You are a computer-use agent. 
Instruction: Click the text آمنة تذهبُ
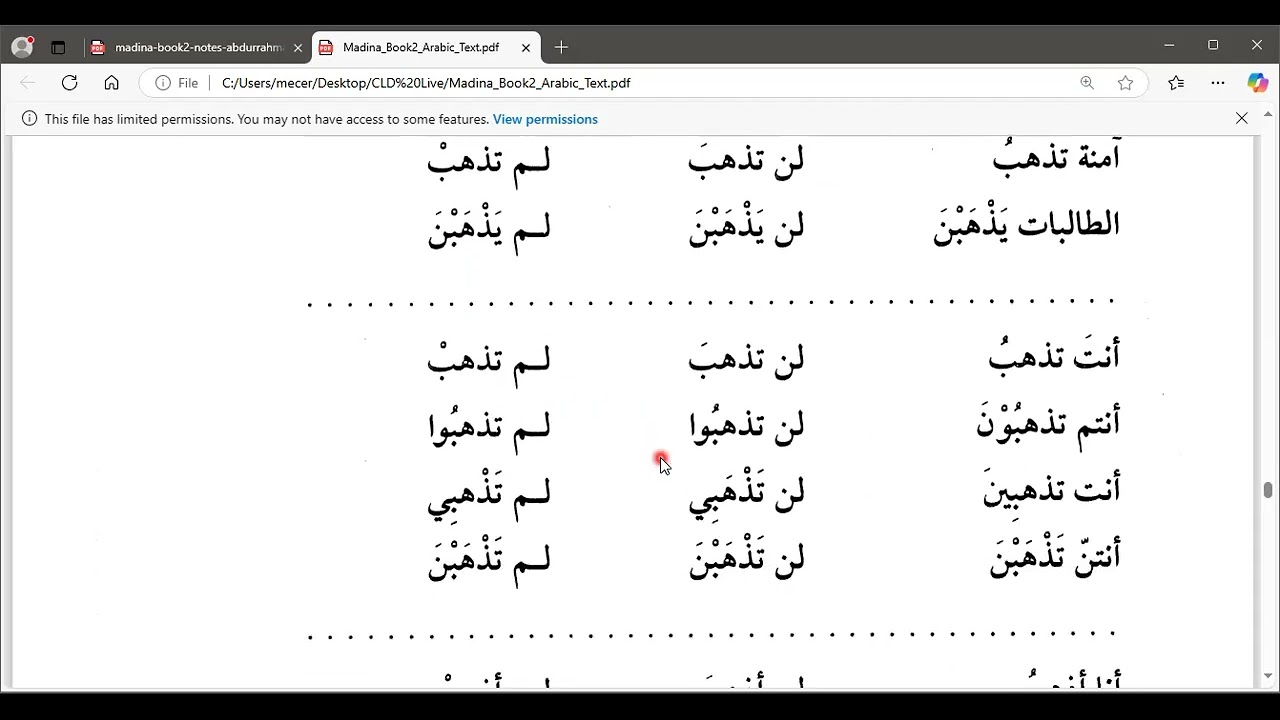(1056, 157)
